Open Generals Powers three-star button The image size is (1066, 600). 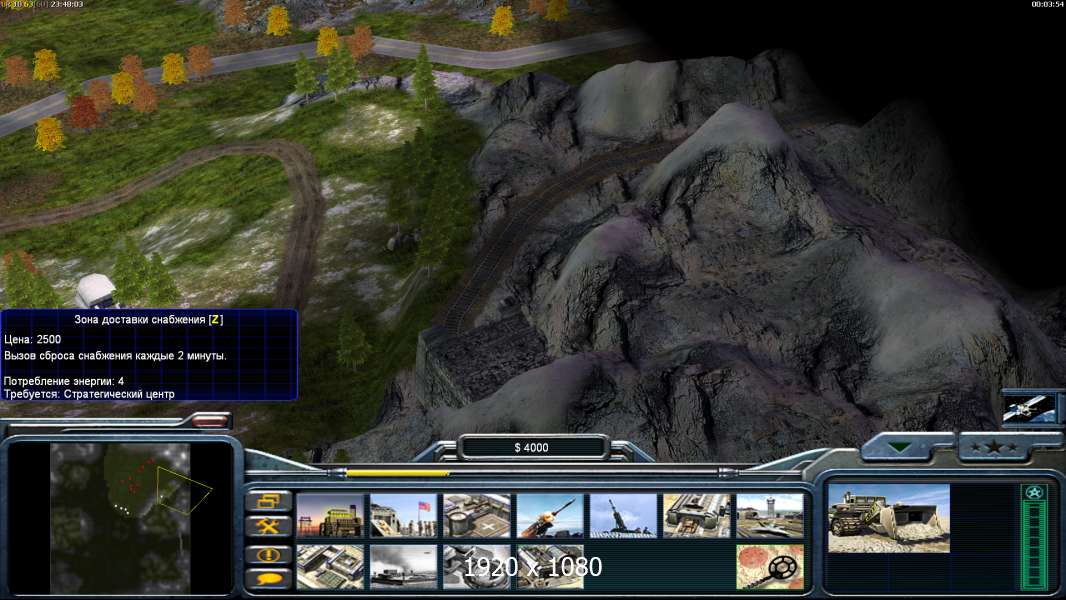(x=993, y=447)
